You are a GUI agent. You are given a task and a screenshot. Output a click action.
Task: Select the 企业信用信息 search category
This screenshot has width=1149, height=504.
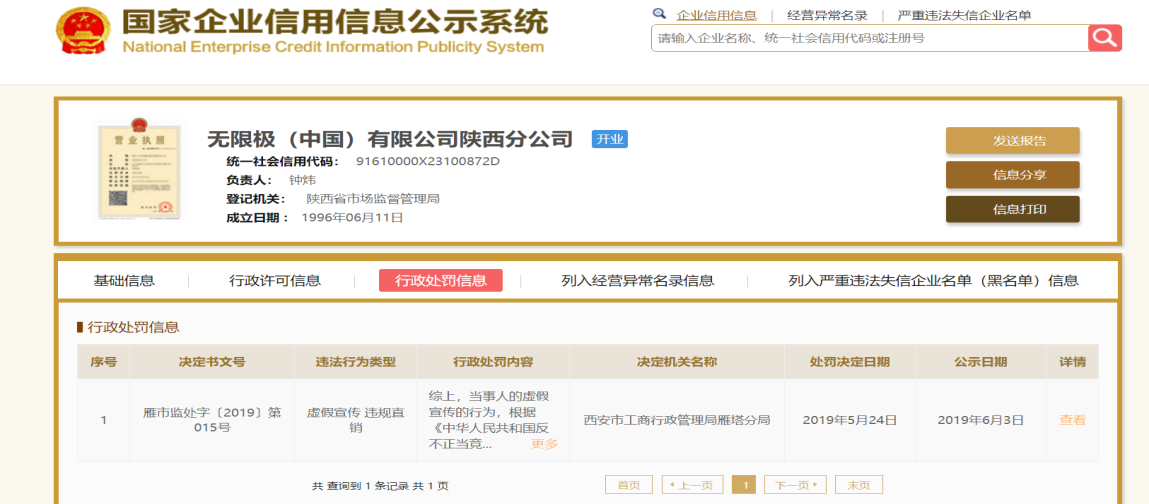coord(716,15)
